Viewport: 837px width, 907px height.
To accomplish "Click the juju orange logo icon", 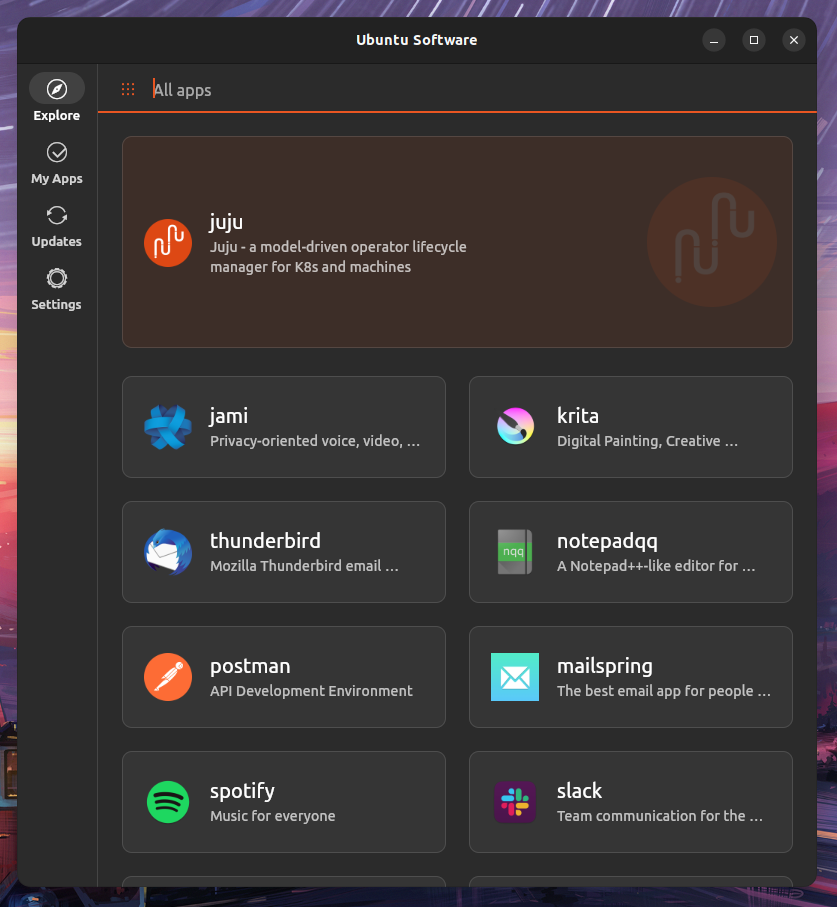I will pyautogui.click(x=168, y=242).
